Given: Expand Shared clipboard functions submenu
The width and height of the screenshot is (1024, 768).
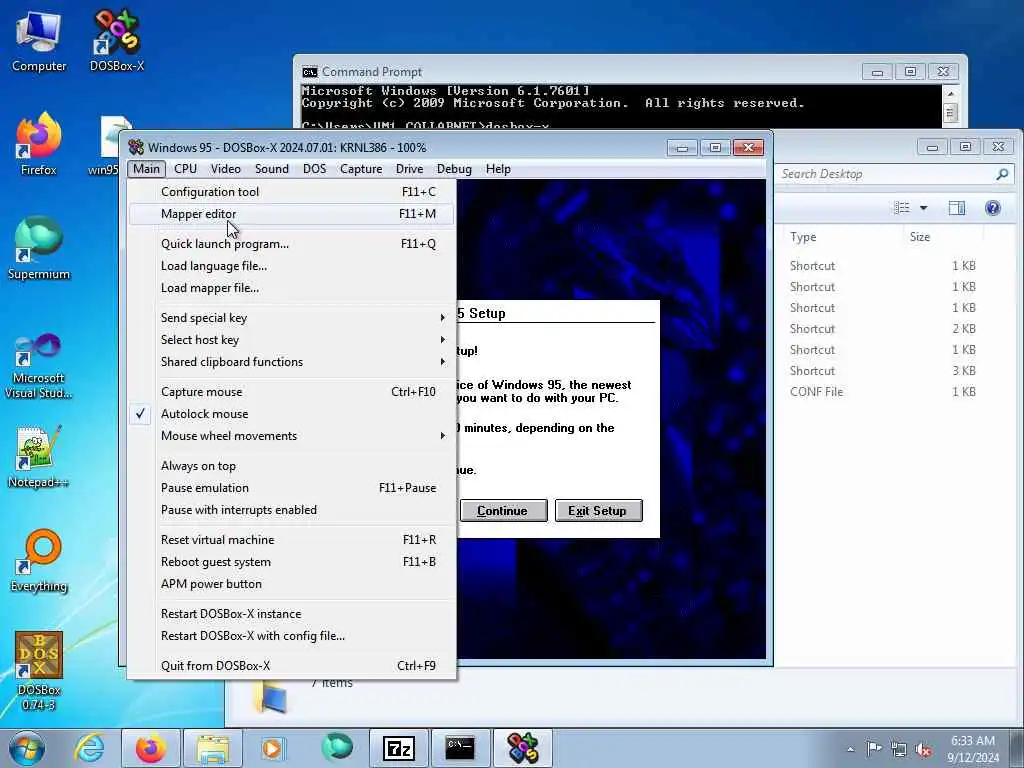Looking at the screenshot, I should [x=291, y=362].
